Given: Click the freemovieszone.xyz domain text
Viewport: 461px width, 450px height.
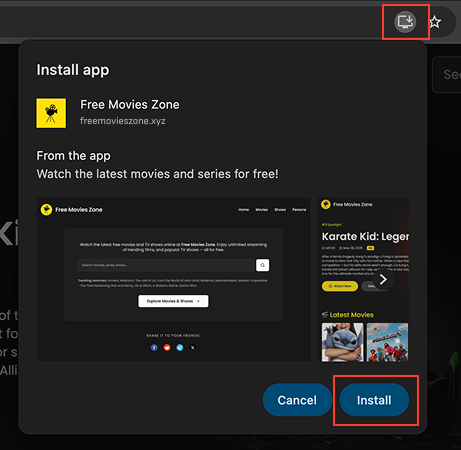Looking at the screenshot, I should pos(123,121).
